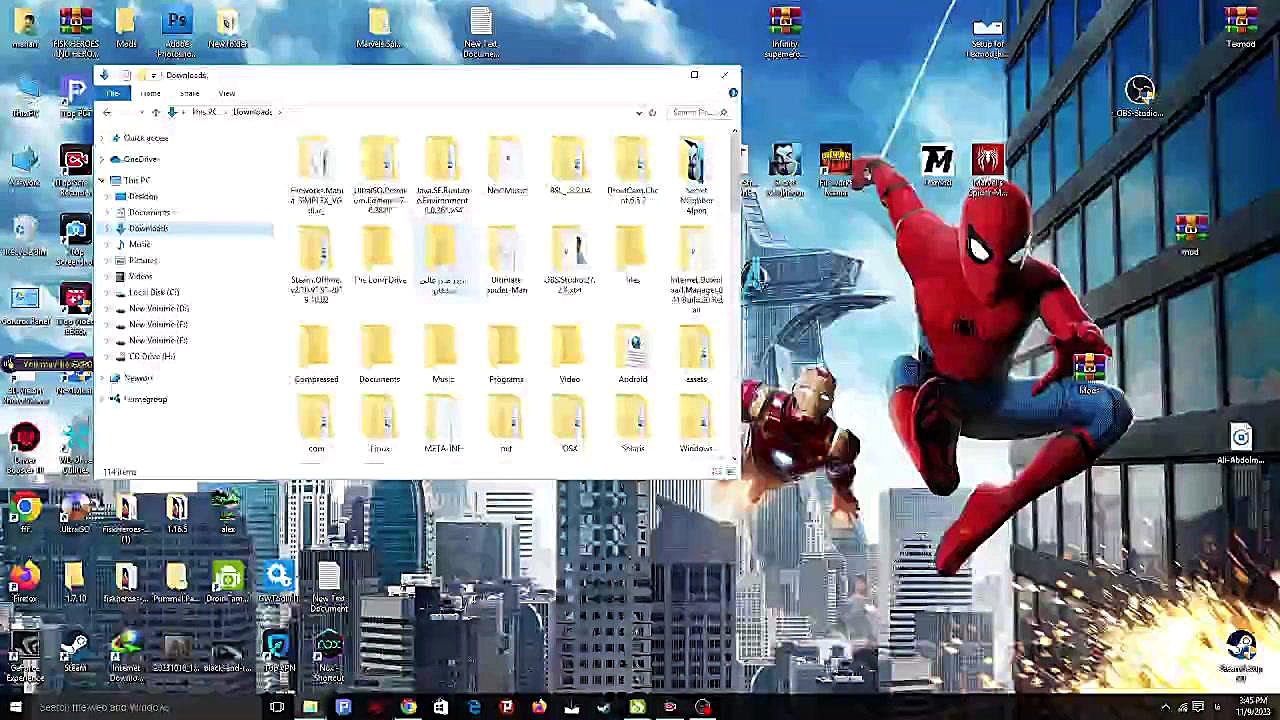
Task: Open the OBS Studio desktop shortcut
Action: pos(1139,98)
